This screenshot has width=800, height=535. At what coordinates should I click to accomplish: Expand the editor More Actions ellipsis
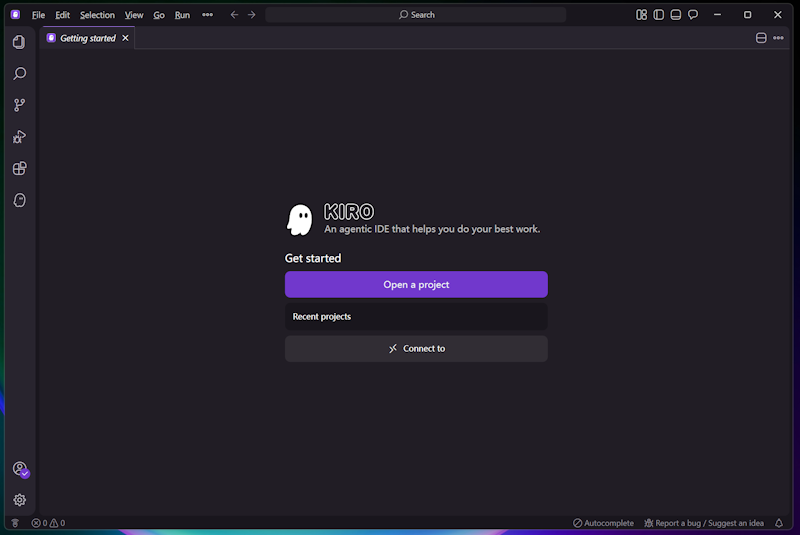778,38
